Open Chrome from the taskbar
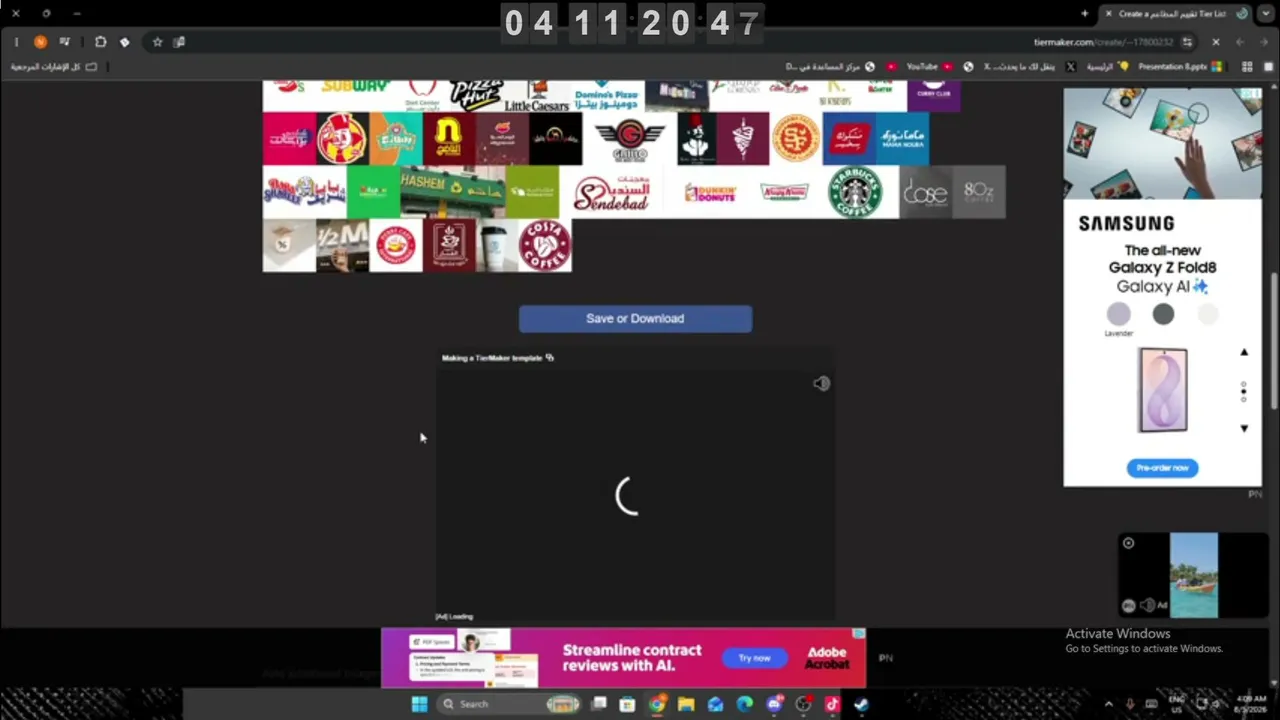1280x720 pixels. [657, 704]
